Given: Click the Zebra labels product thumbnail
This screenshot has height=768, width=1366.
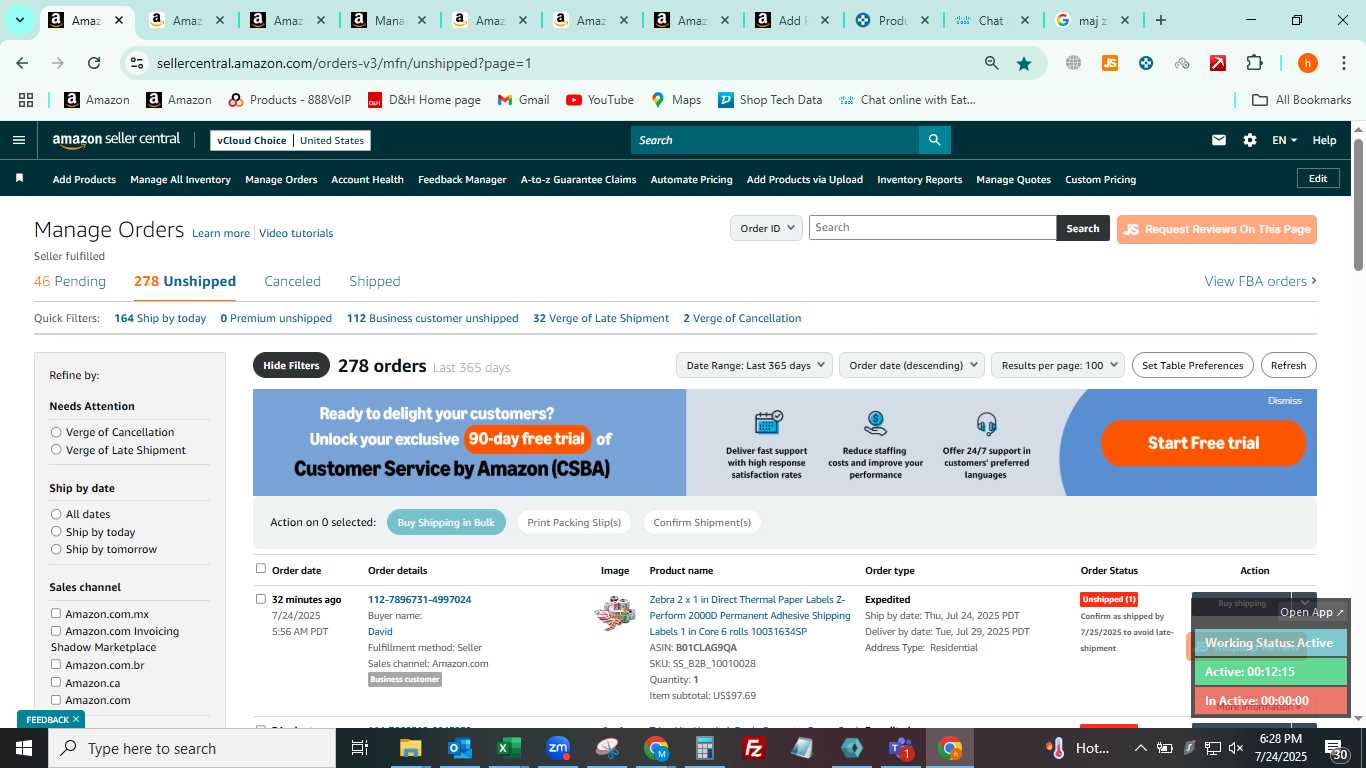Looking at the screenshot, I should 614,613.
